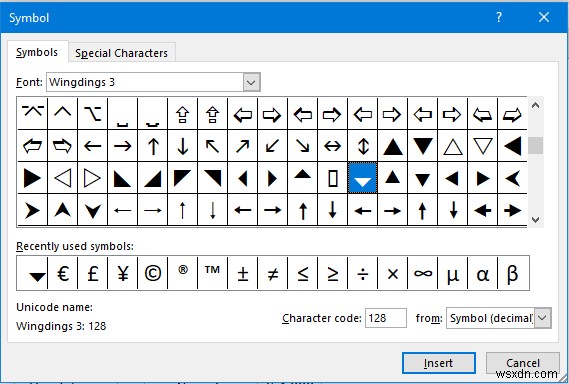Choose the outlined left-pointing triangle symbol

point(62,178)
